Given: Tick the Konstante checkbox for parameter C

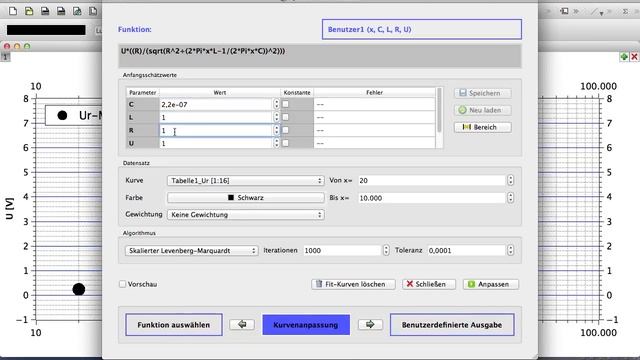Looking at the screenshot, I should [285, 104].
